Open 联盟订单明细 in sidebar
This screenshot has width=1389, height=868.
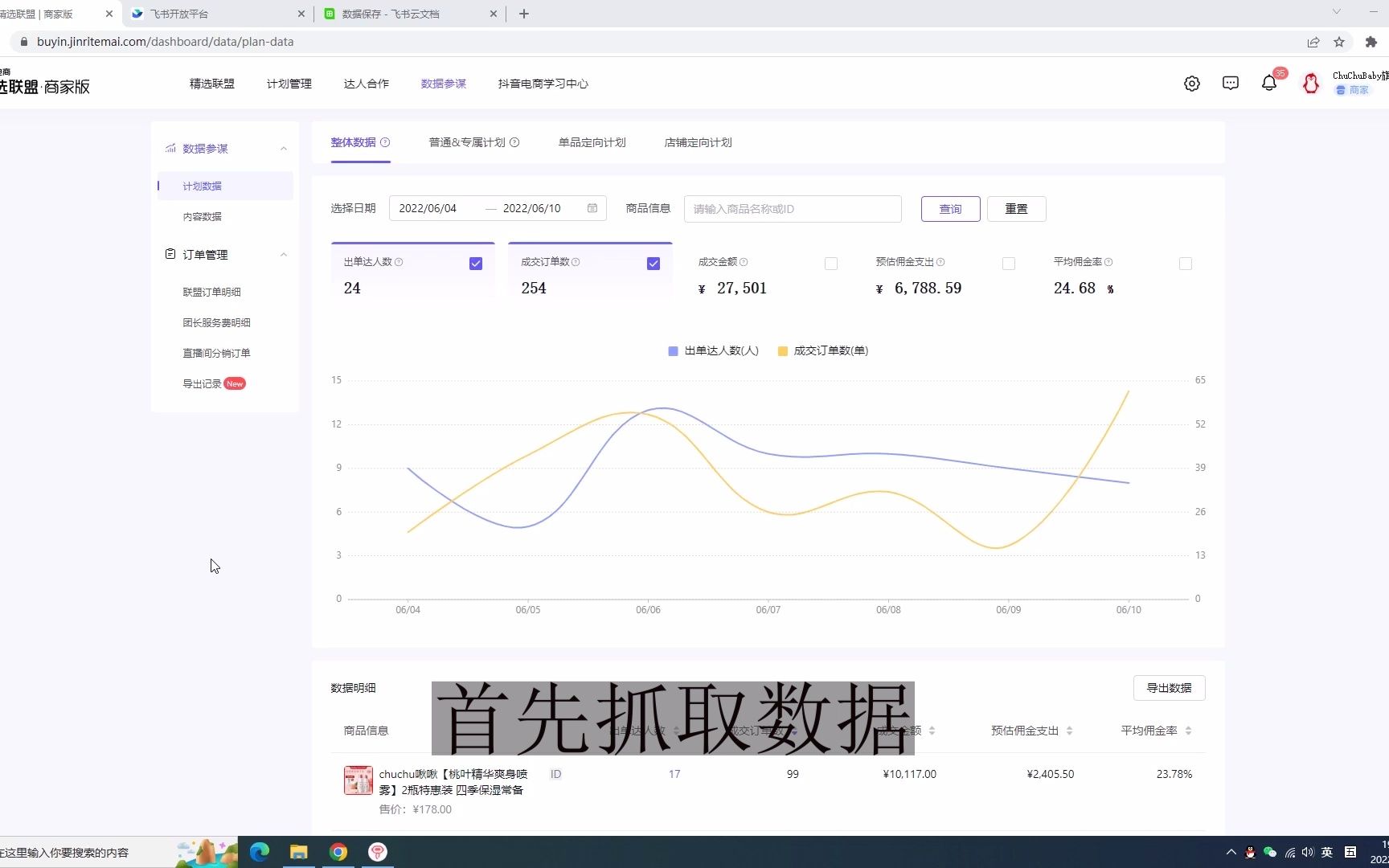(212, 292)
